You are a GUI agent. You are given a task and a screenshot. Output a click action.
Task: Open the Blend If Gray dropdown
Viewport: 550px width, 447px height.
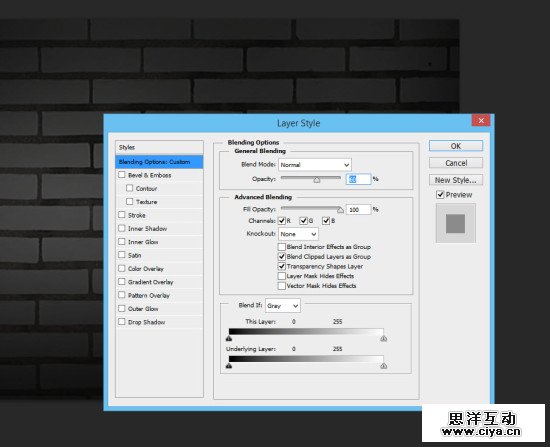[x=283, y=306]
